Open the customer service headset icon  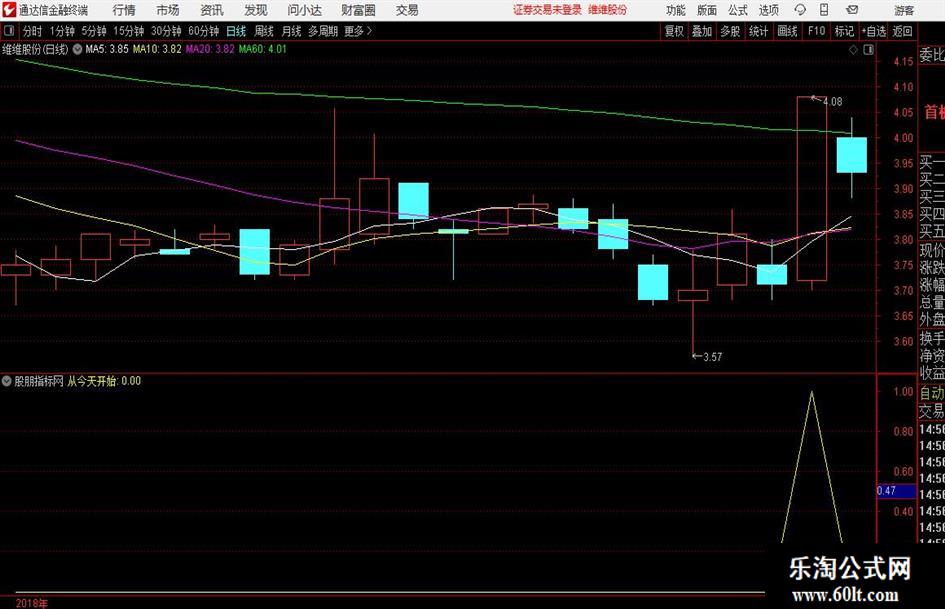pos(800,10)
